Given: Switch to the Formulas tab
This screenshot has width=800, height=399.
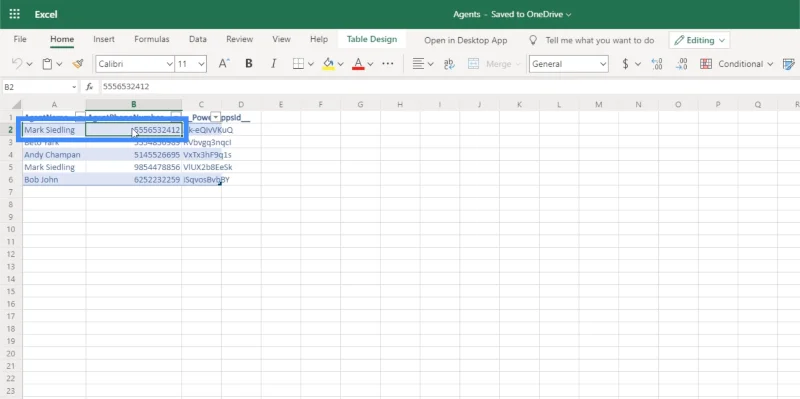Looking at the screenshot, I should coord(152,39).
